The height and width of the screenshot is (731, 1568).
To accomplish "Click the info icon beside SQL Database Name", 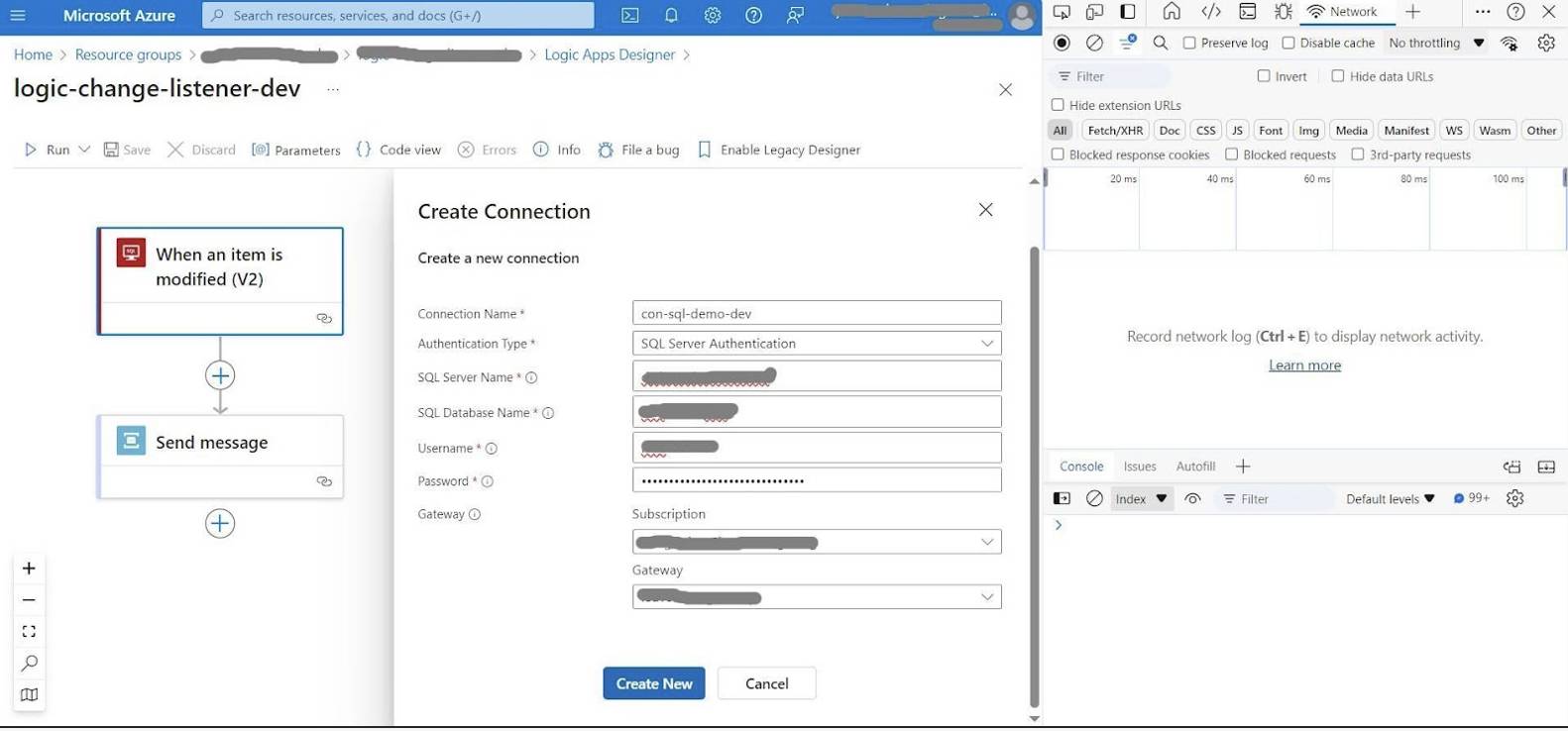I will (548, 413).
